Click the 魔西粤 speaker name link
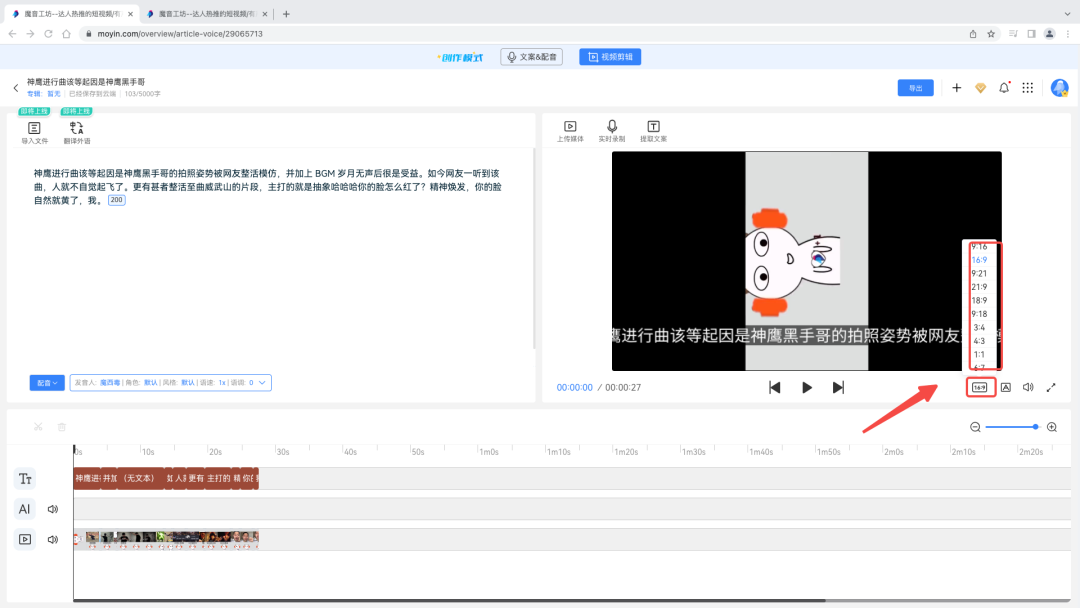Viewport: 1080px width, 608px height. [110, 383]
